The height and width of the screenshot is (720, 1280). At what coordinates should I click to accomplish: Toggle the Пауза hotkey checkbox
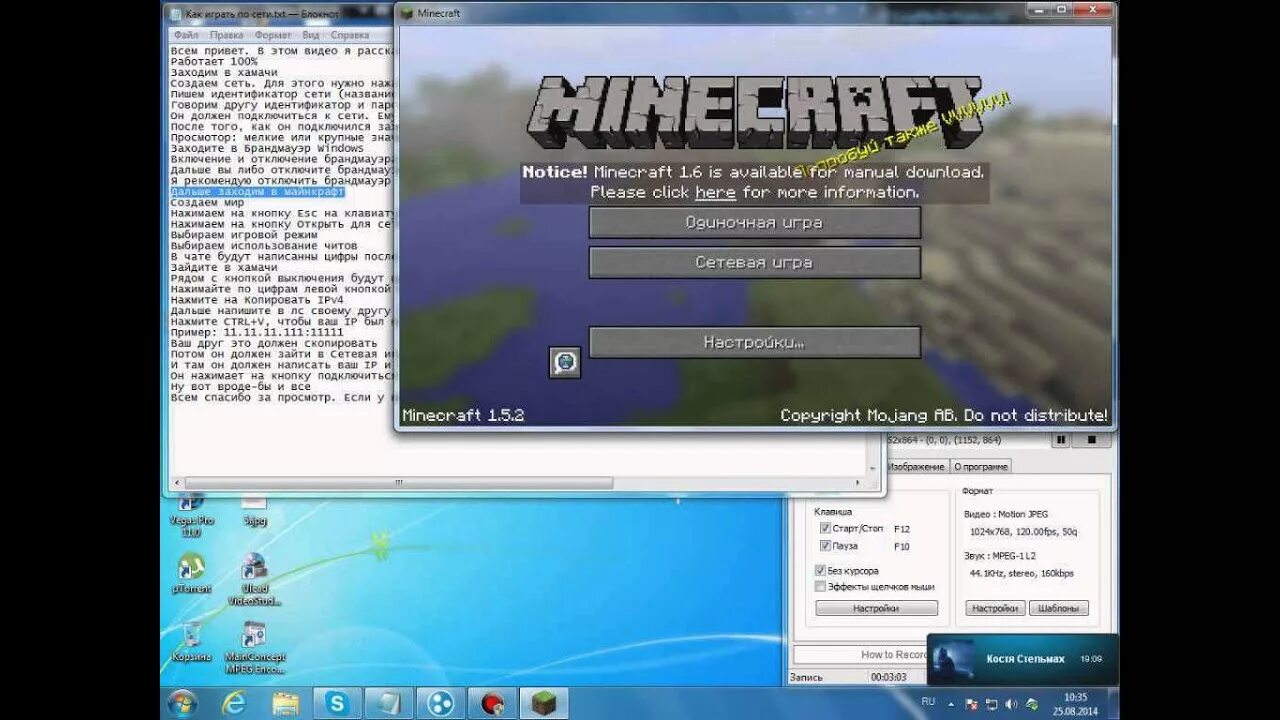[825, 546]
